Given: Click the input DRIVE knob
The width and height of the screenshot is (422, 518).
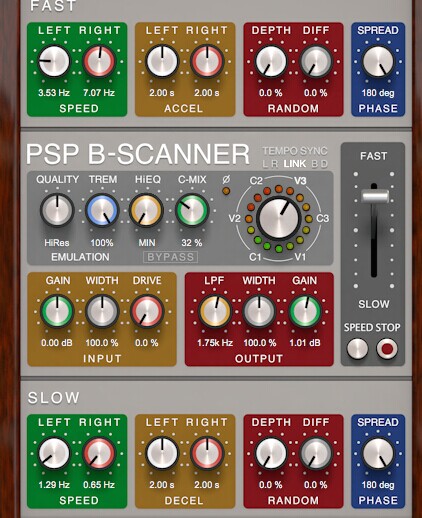Looking at the screenshot, I should 147,311.
